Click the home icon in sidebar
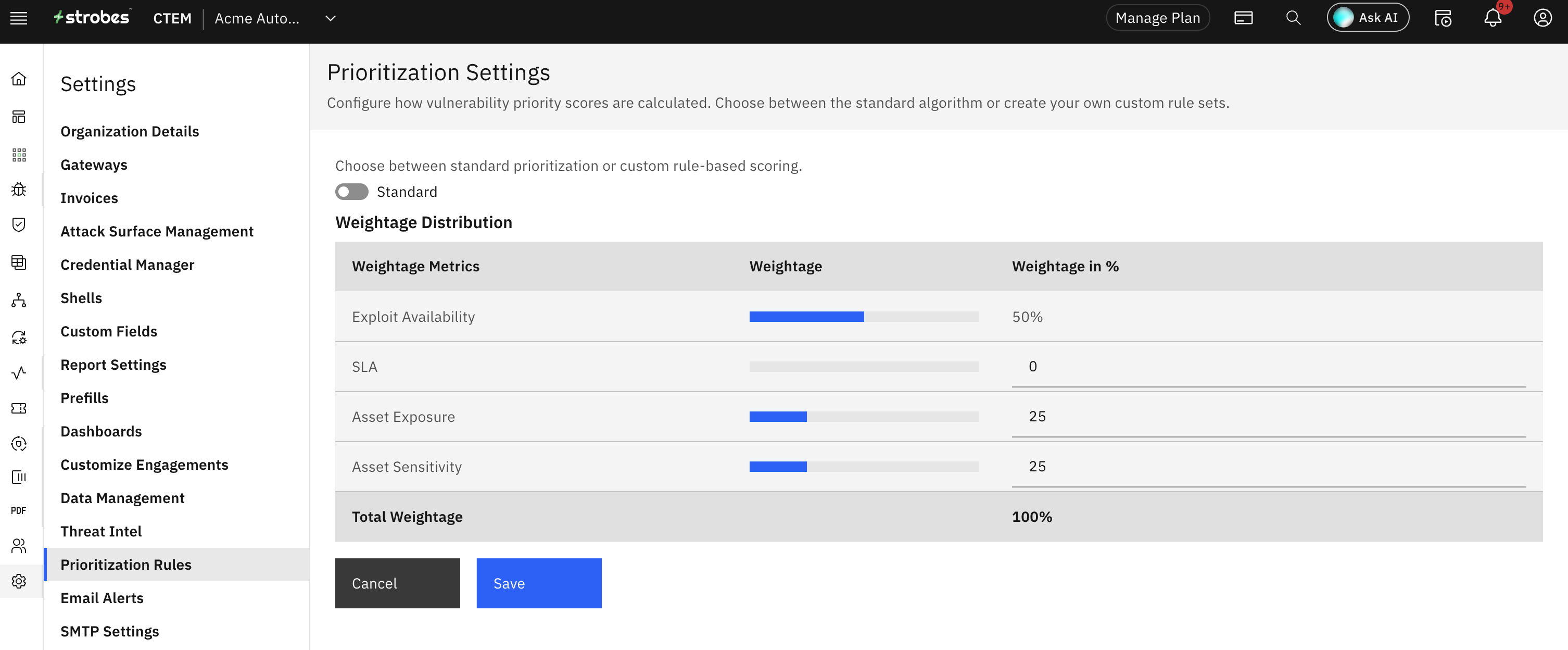The width and height of the screenshot is (1568, 650). coord(19,79)
